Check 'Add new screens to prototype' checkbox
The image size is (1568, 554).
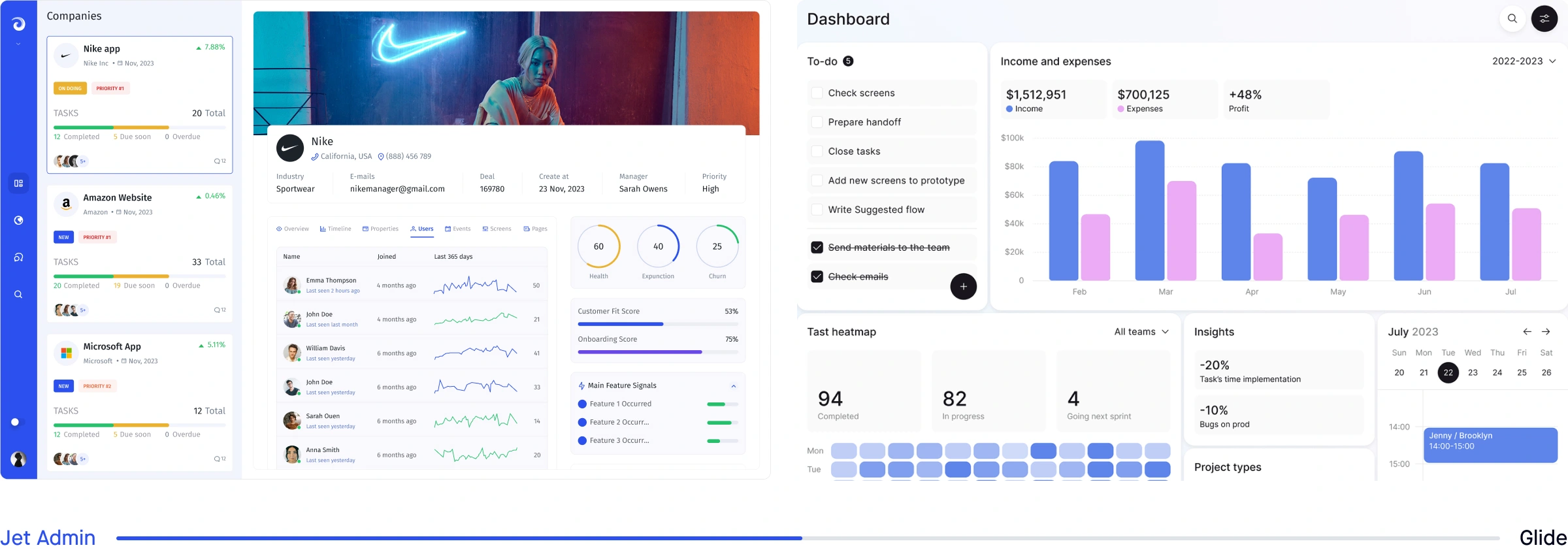[817, 180]
